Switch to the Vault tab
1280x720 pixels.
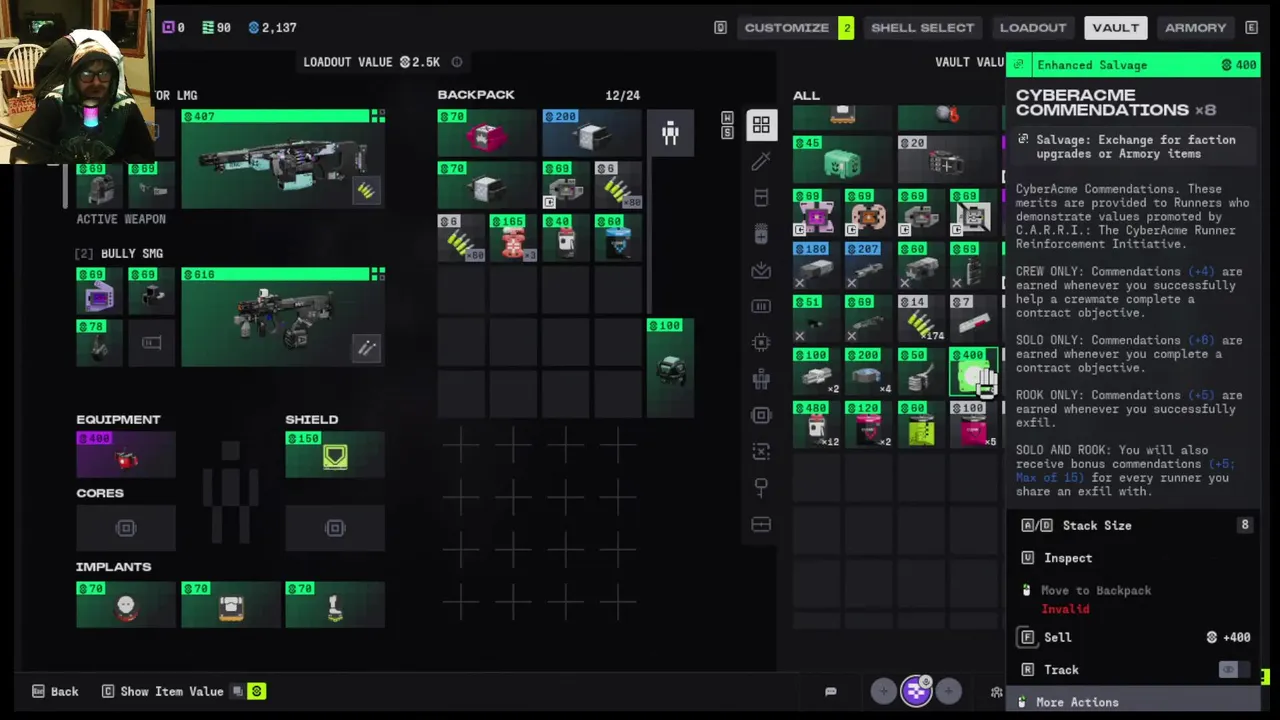point(1115,27)
